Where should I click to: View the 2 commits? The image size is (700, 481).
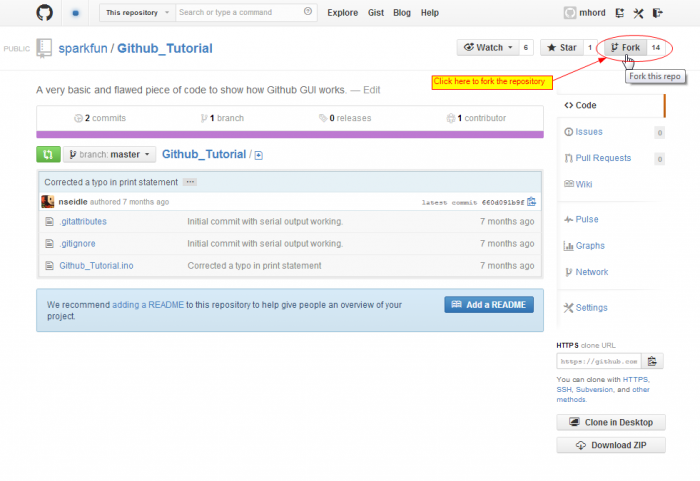(100, 118)
